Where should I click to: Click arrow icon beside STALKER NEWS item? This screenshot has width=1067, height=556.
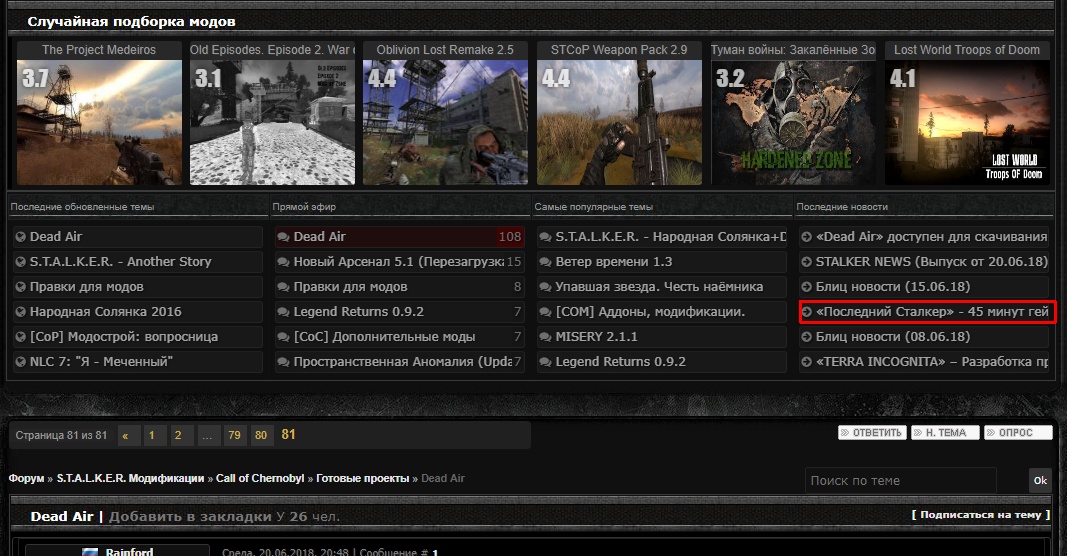tap(806, 262)
